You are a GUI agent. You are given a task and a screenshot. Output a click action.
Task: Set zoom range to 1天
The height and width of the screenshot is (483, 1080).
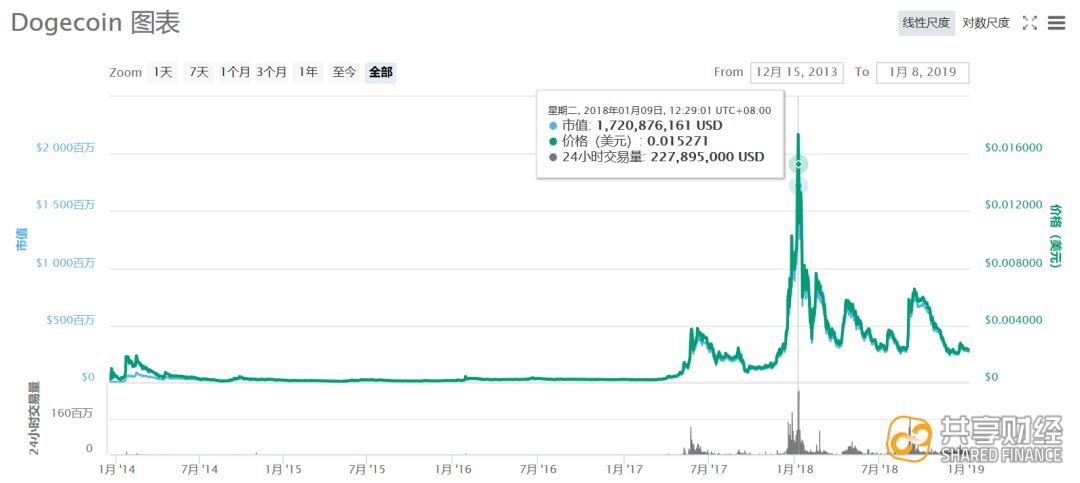click(x=162, y=72)
